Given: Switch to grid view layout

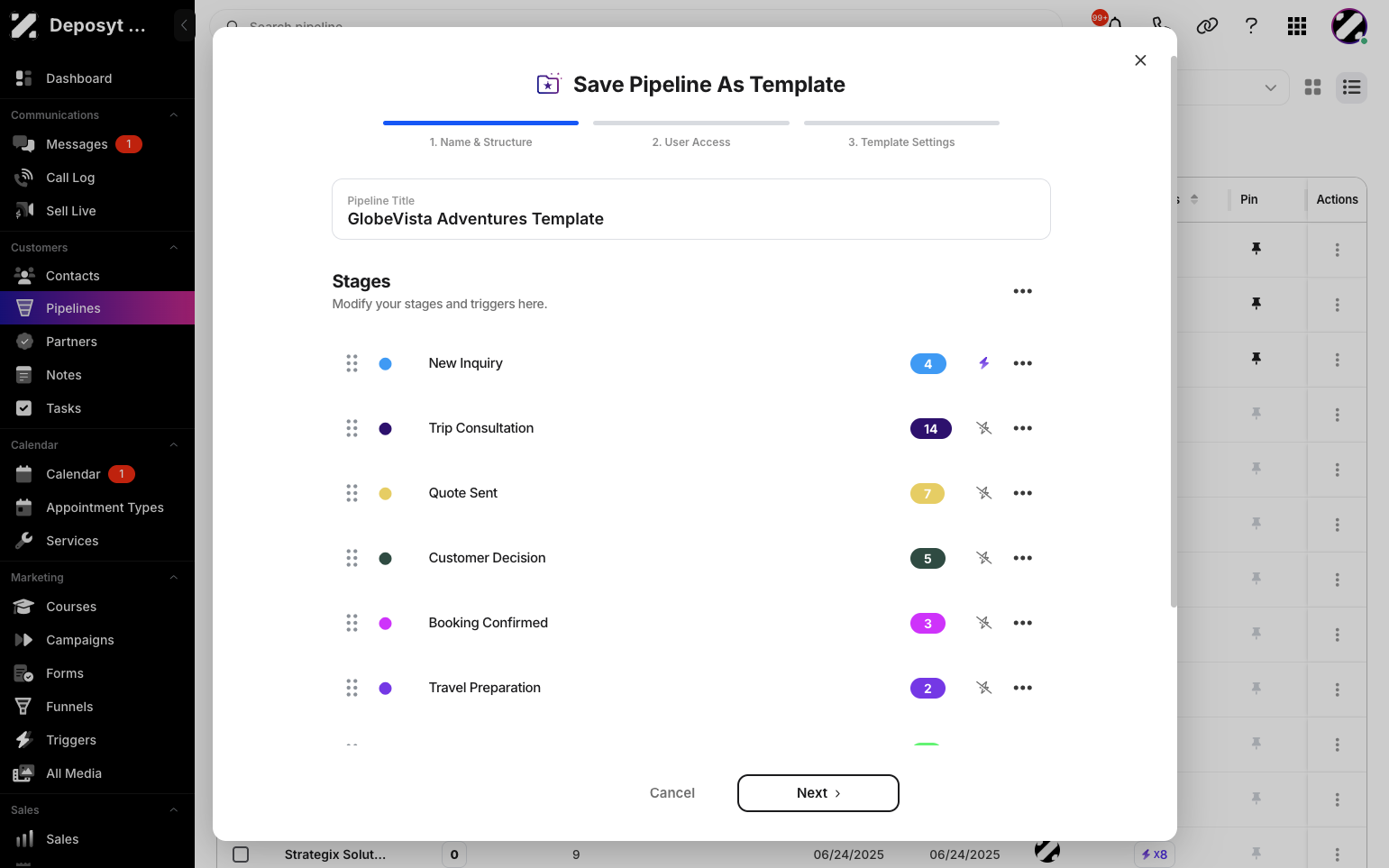Looking at the screenshot, I should point(1312,87).
